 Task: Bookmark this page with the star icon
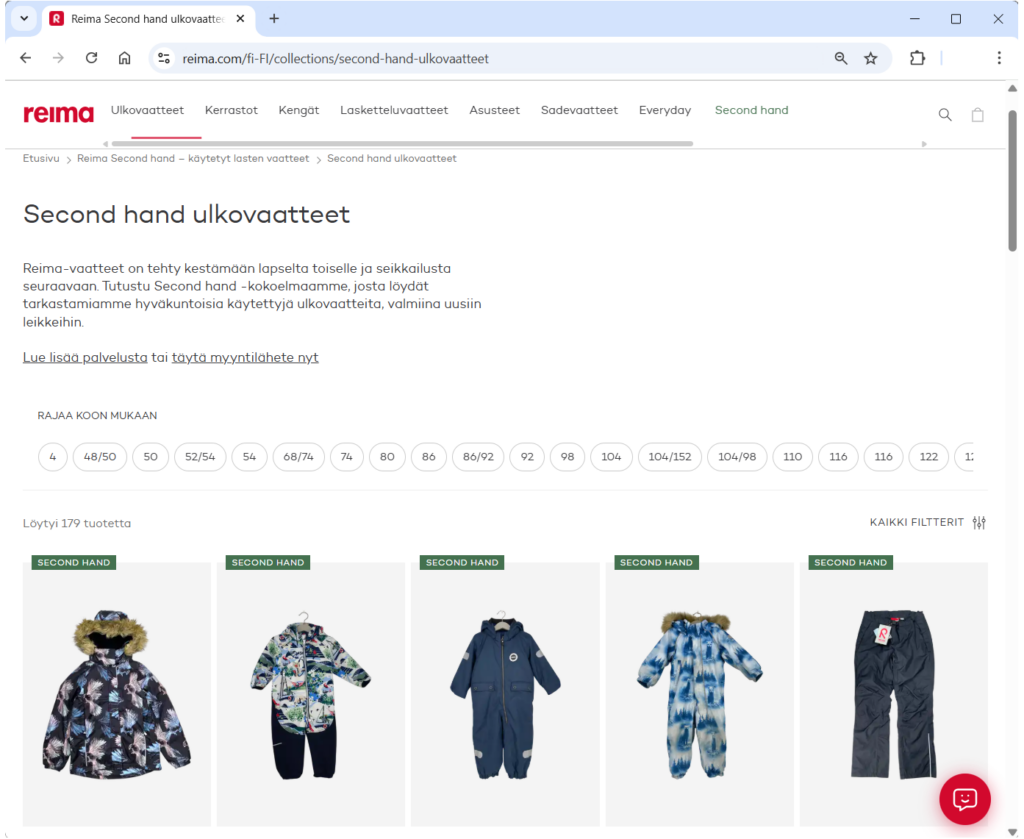click(x=870, y=58)
